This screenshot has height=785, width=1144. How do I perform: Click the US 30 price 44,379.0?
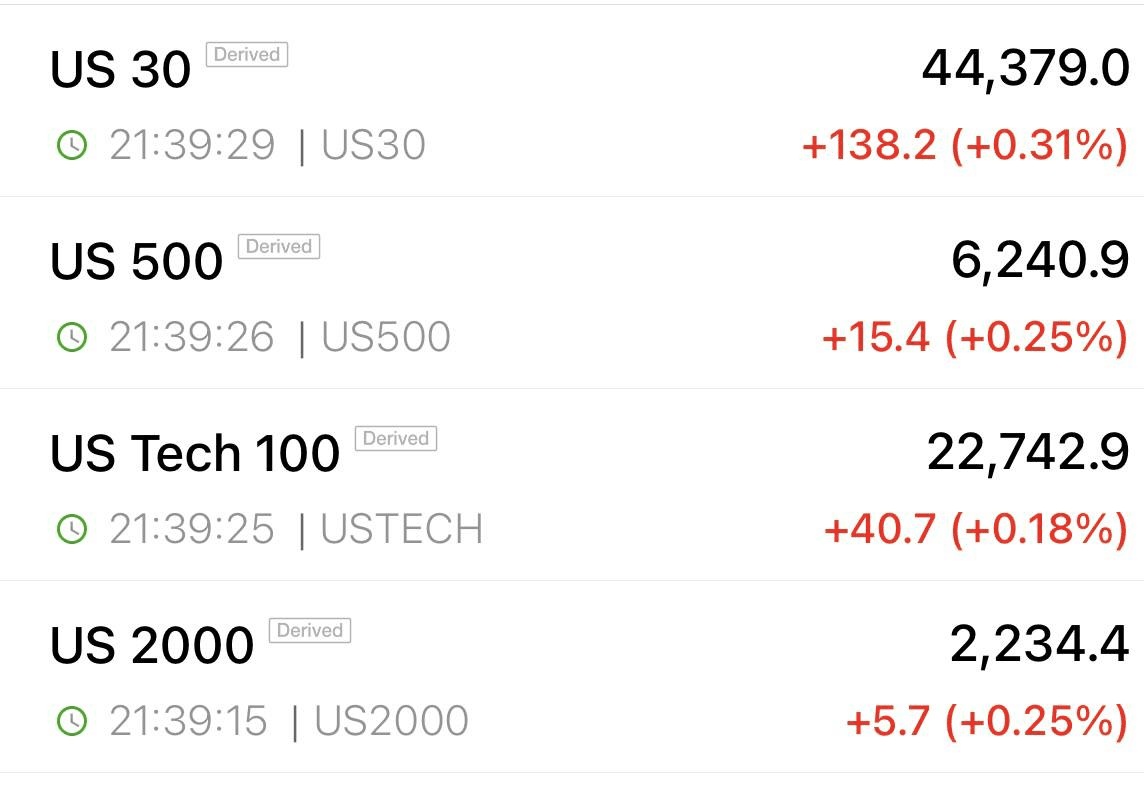[x=1026, y=70]
